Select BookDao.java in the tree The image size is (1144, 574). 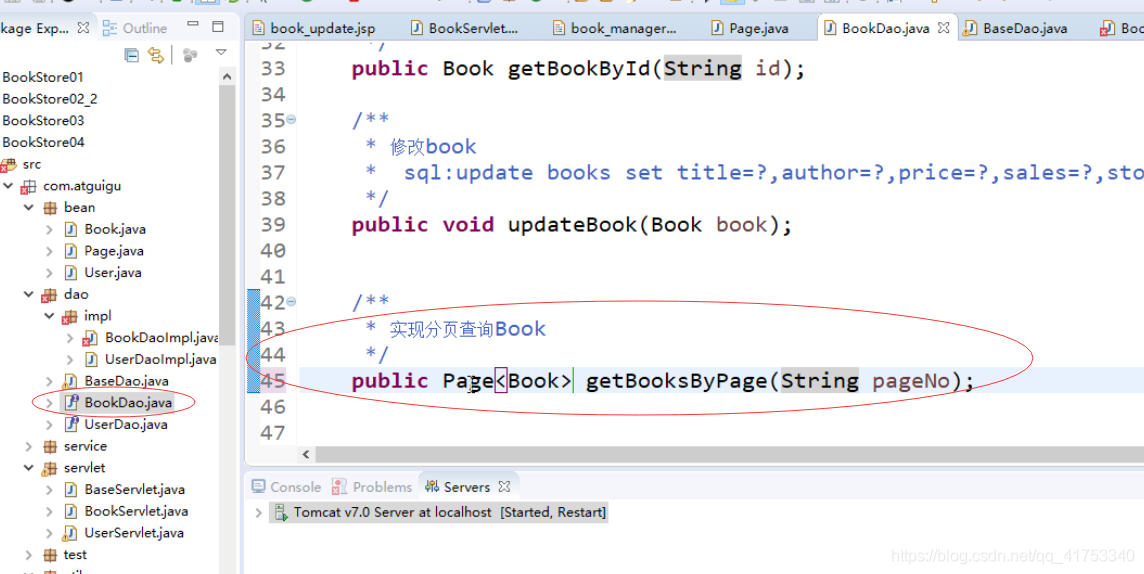127,403
